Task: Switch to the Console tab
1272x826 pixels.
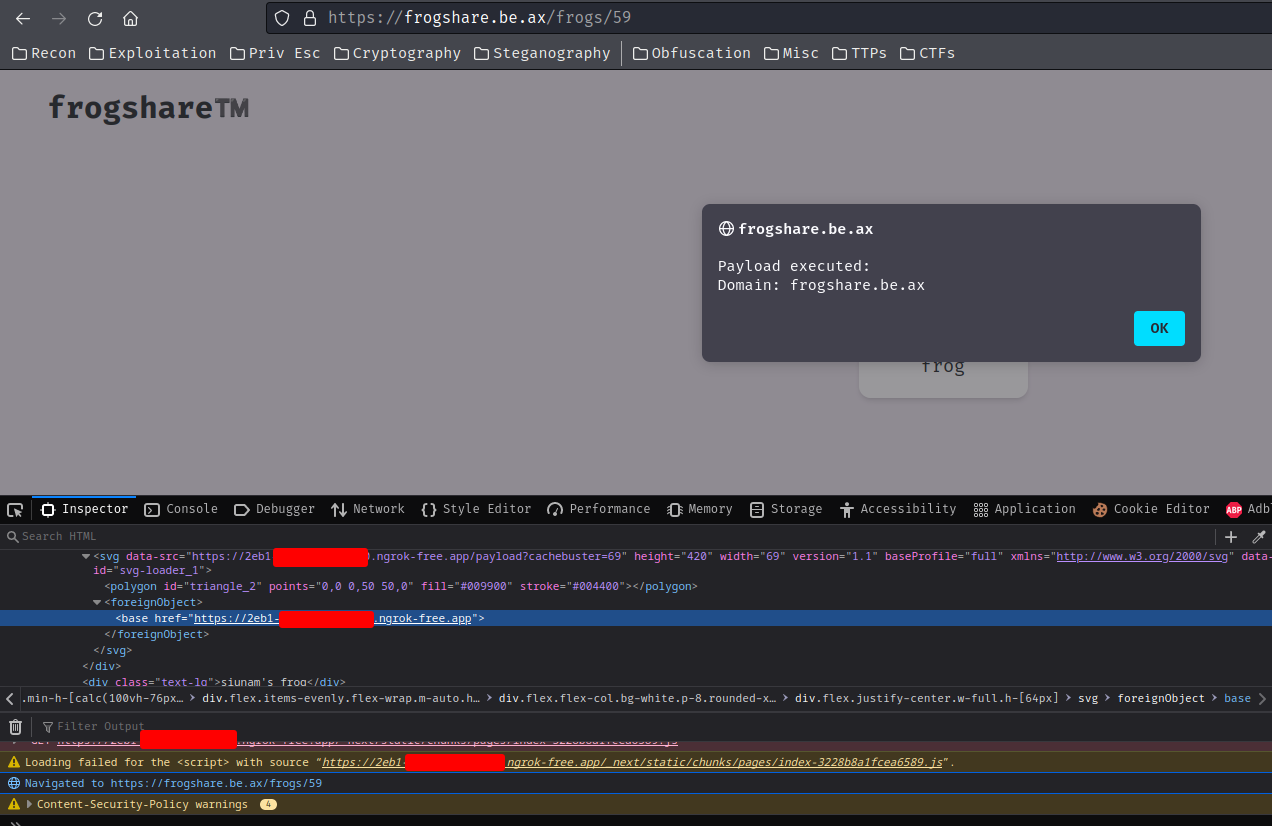Action: (181, 509)
